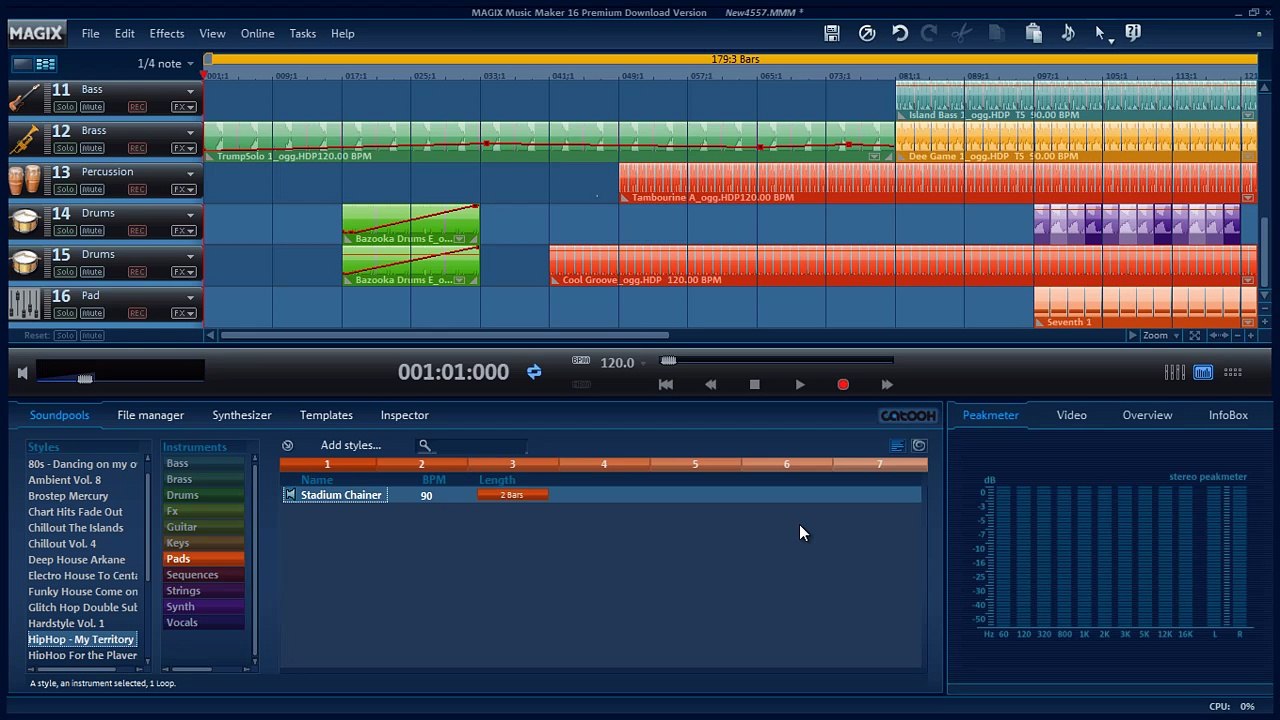Click the trumpet icon on Brass track 12
This screenshot has height=720, width=1280.
pos(25,139)
